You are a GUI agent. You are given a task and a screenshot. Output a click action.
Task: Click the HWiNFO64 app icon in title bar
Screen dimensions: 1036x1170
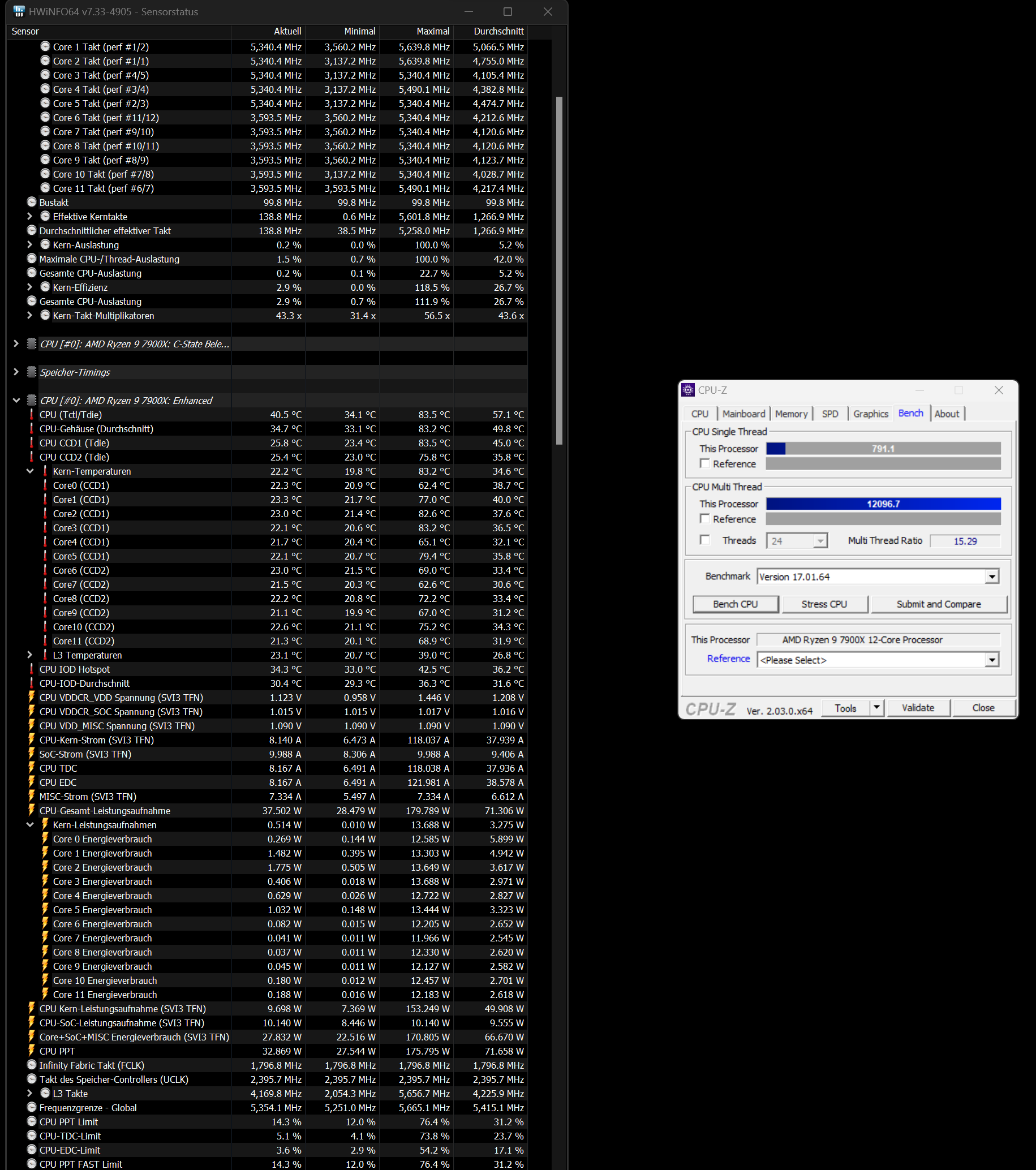pyautogui.click(x=19, y=11)
